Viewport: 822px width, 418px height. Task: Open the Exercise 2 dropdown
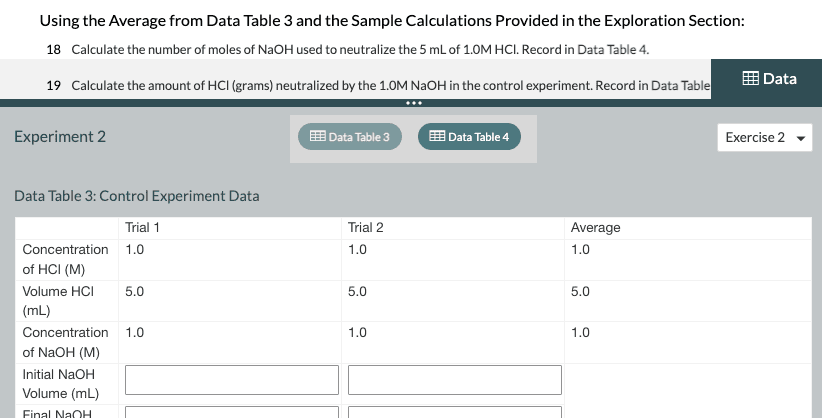765,137
